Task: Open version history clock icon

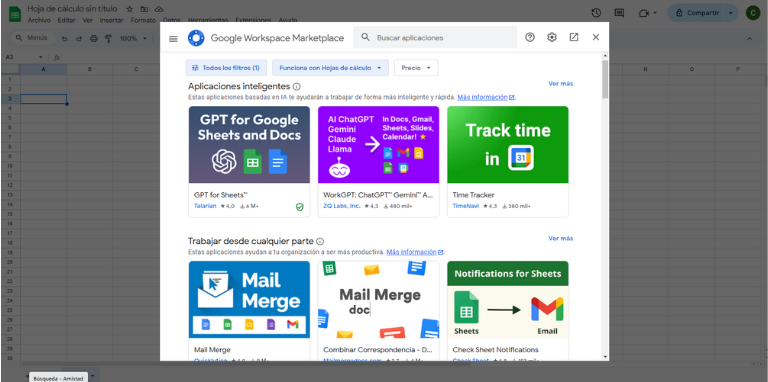Action: click(x=596, y=13)
